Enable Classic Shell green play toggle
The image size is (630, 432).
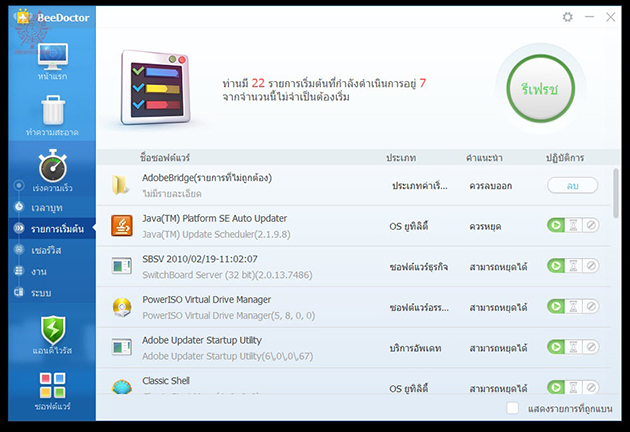coord(556,387)
